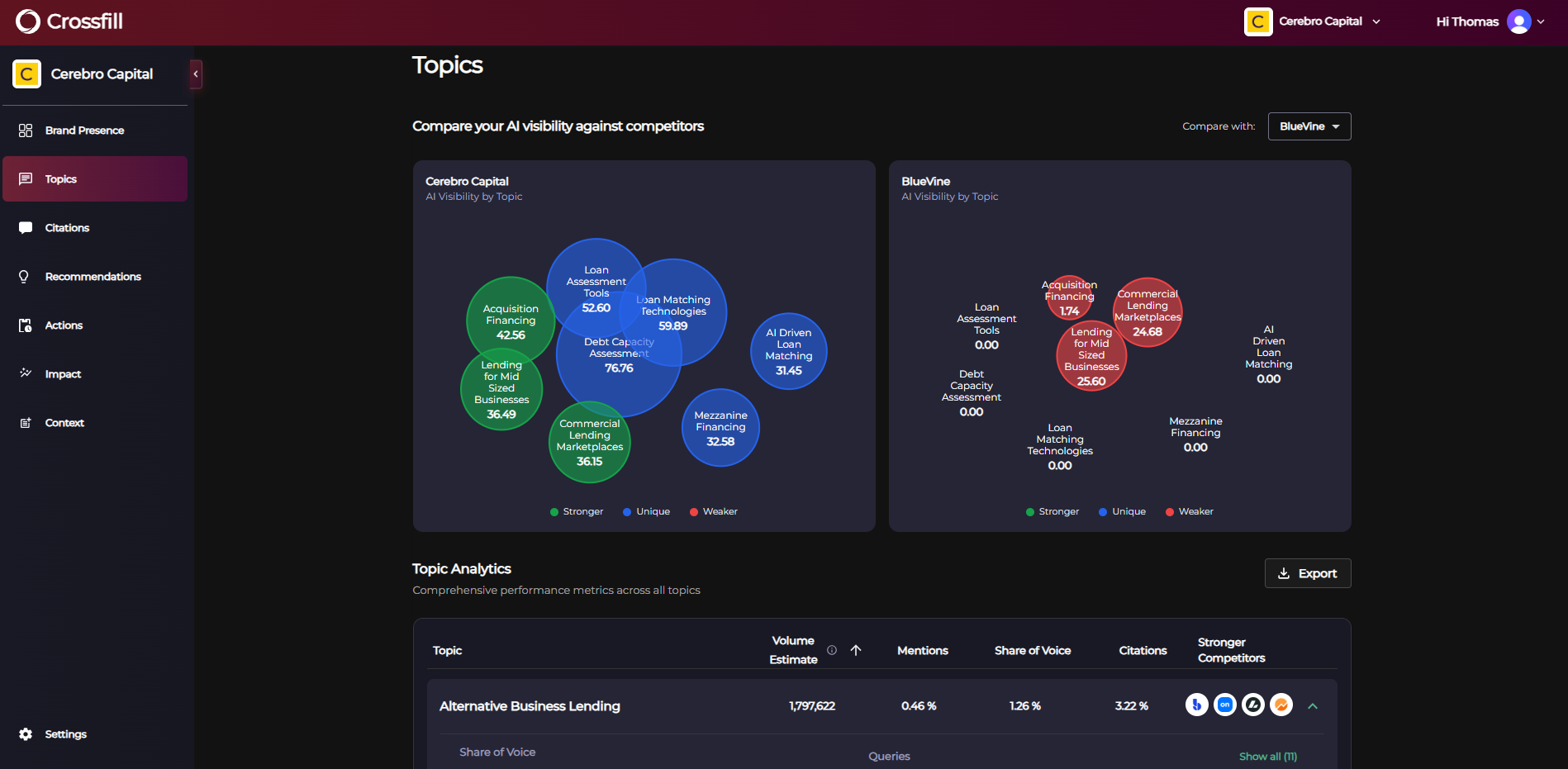Click the Settings gear icon

26,734
